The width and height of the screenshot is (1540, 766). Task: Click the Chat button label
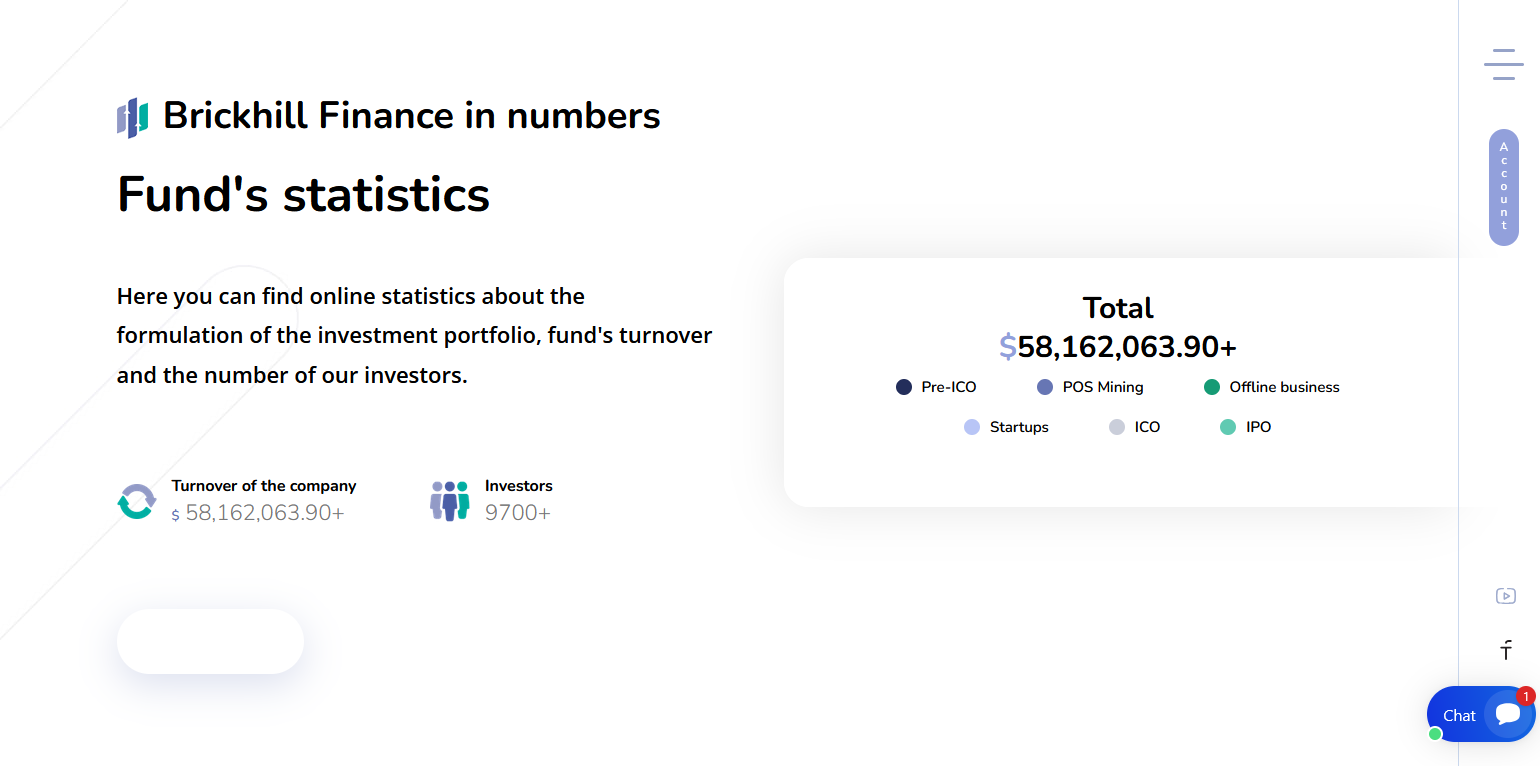click(1459, 716)
